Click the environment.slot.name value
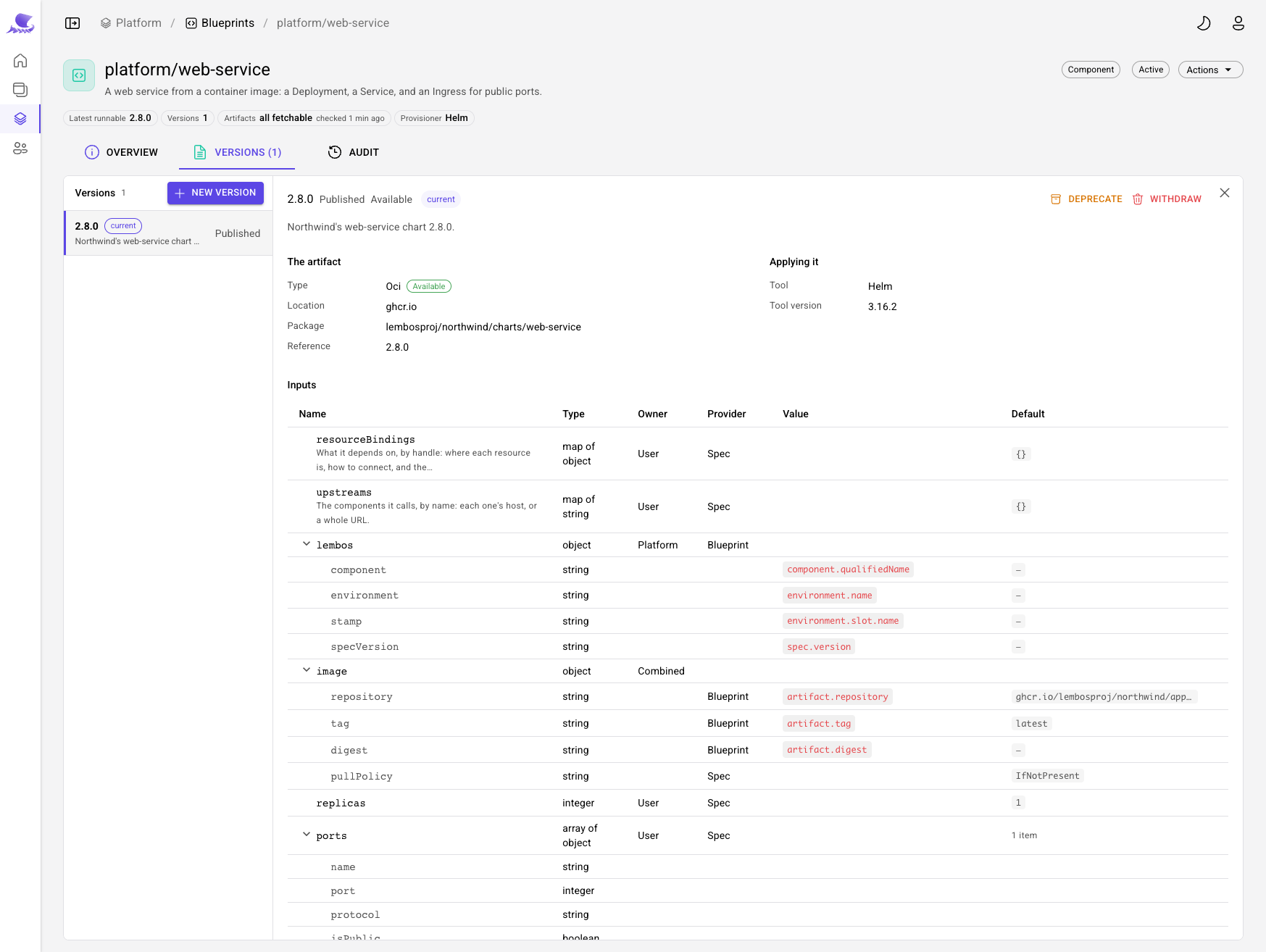This screenshot has height=952, width=1266. click(x=843, y=621)
